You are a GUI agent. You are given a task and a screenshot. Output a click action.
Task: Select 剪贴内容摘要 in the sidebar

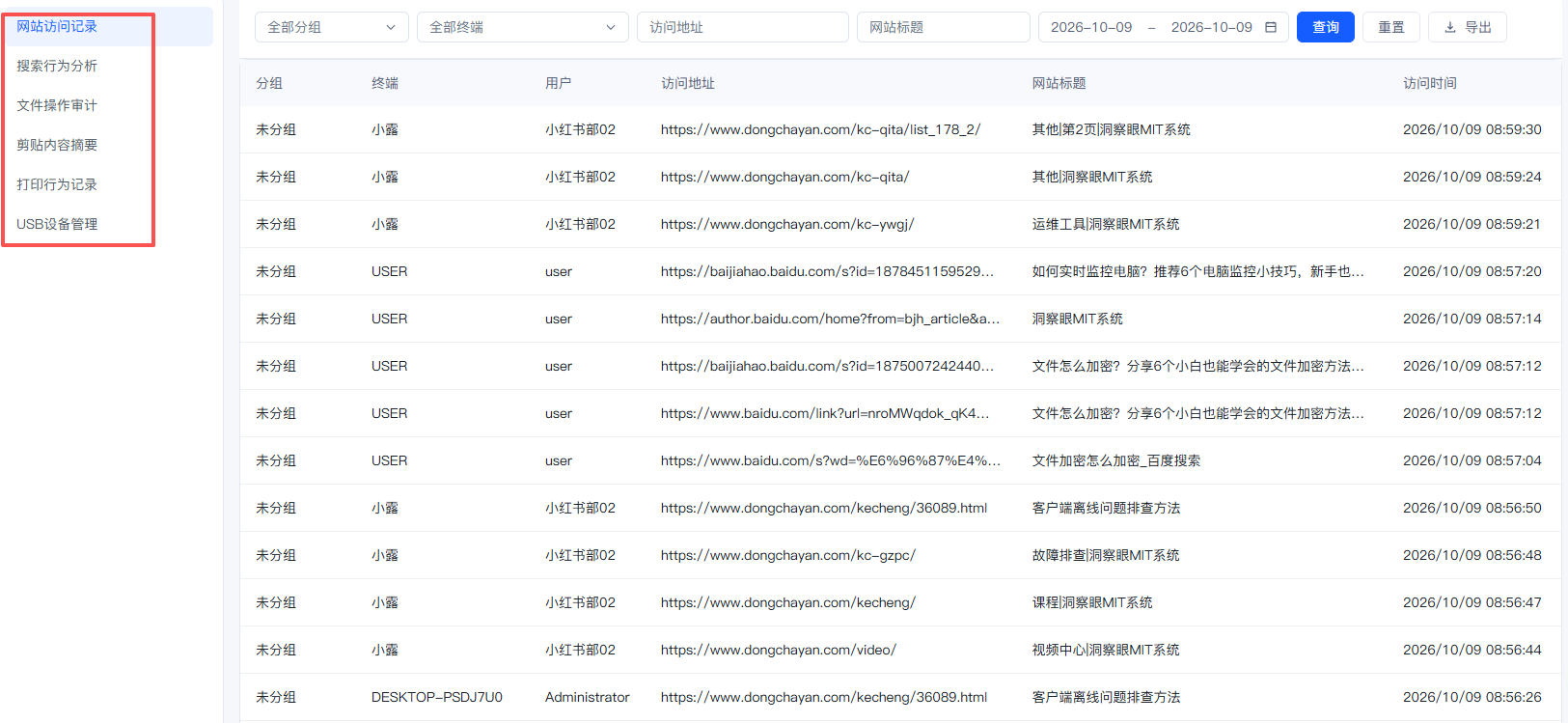point(57,145)
